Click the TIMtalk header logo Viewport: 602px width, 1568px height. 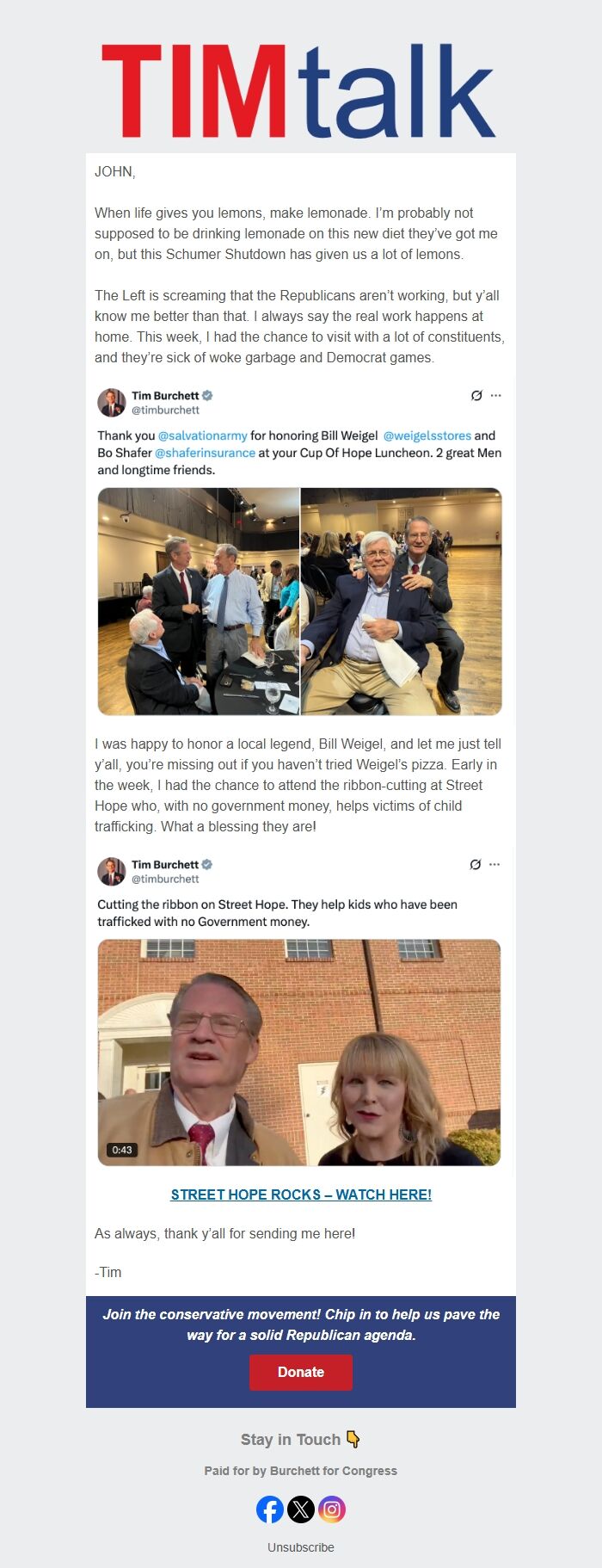click(x=299, y=90)
